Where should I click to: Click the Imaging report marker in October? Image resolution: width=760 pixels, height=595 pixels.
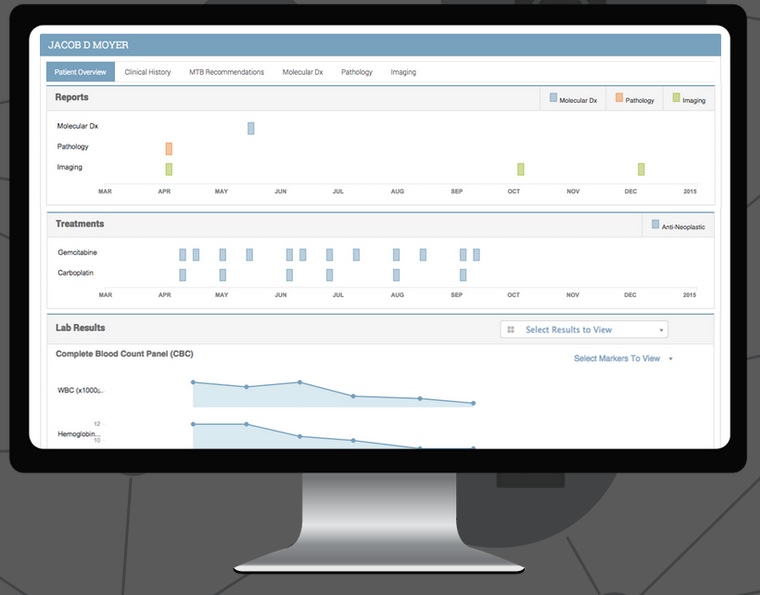click(521, 169)
